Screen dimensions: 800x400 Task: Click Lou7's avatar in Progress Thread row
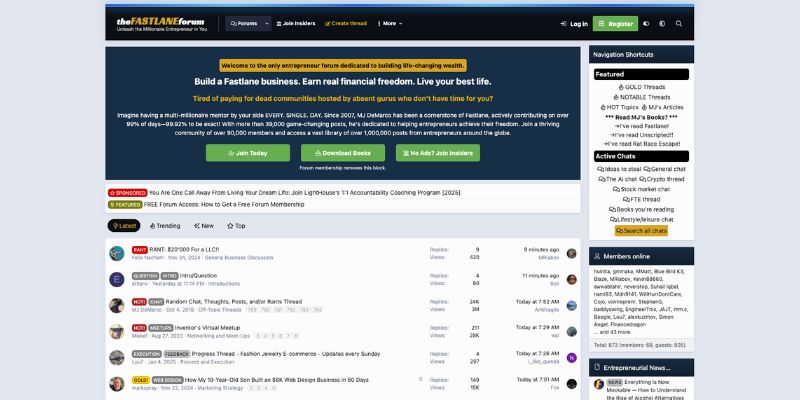click(x=117, y=358)
